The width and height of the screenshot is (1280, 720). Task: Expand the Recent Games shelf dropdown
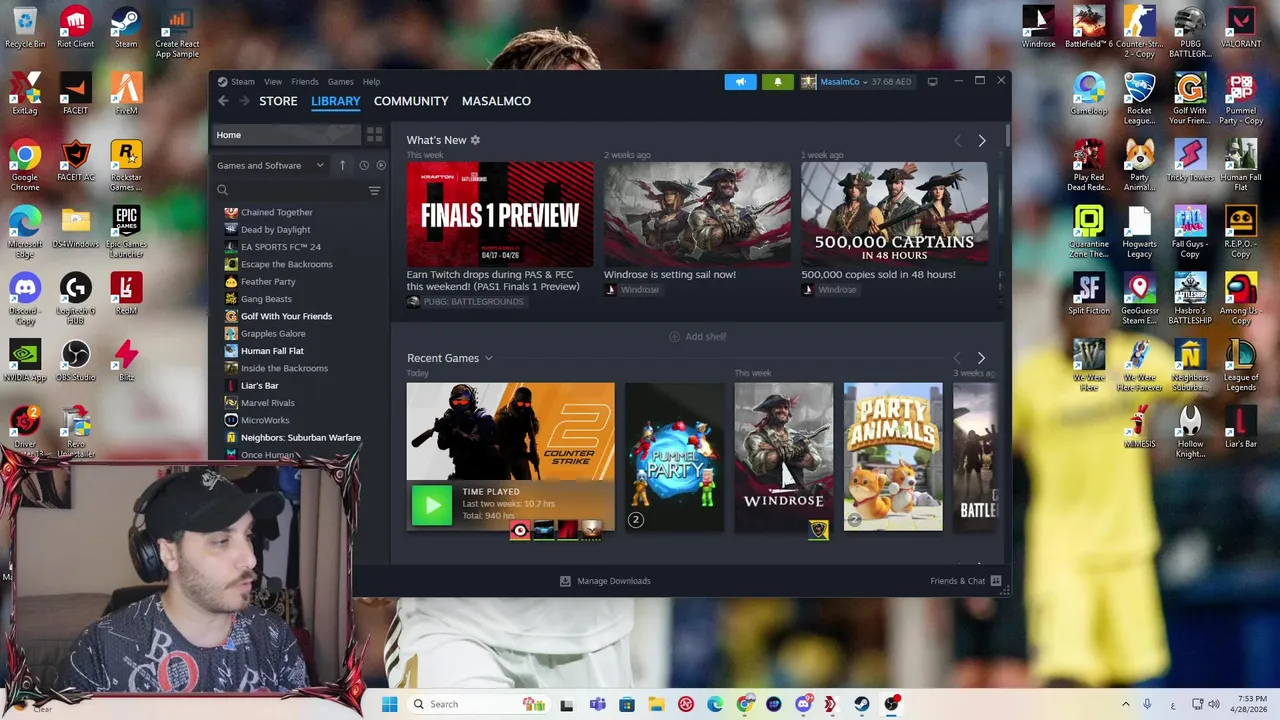tap(488, 358)
